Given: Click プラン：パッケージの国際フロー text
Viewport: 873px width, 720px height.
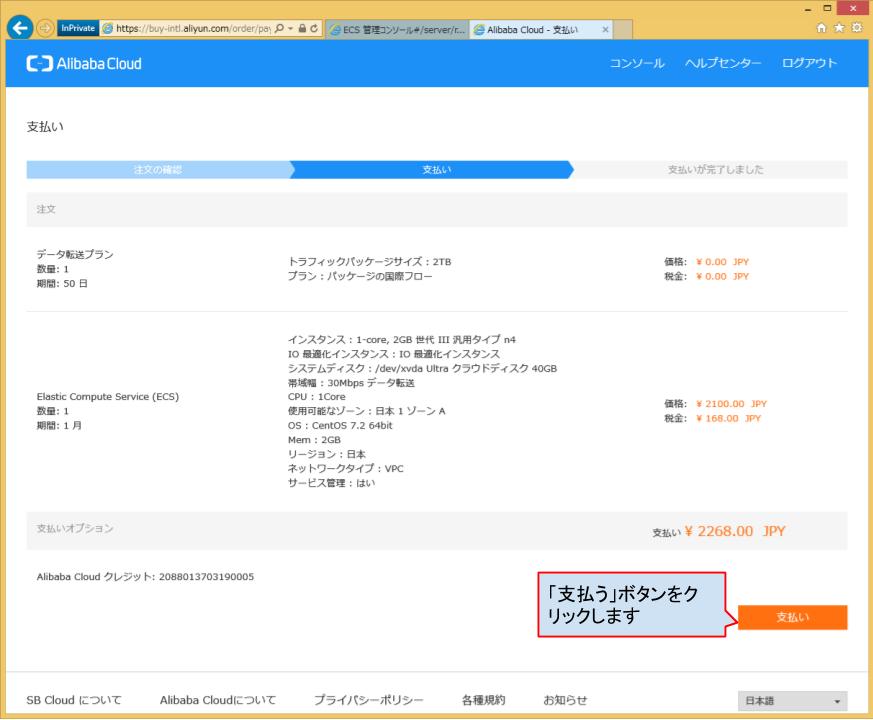Looking at the screenshot, I should [360, 276].
